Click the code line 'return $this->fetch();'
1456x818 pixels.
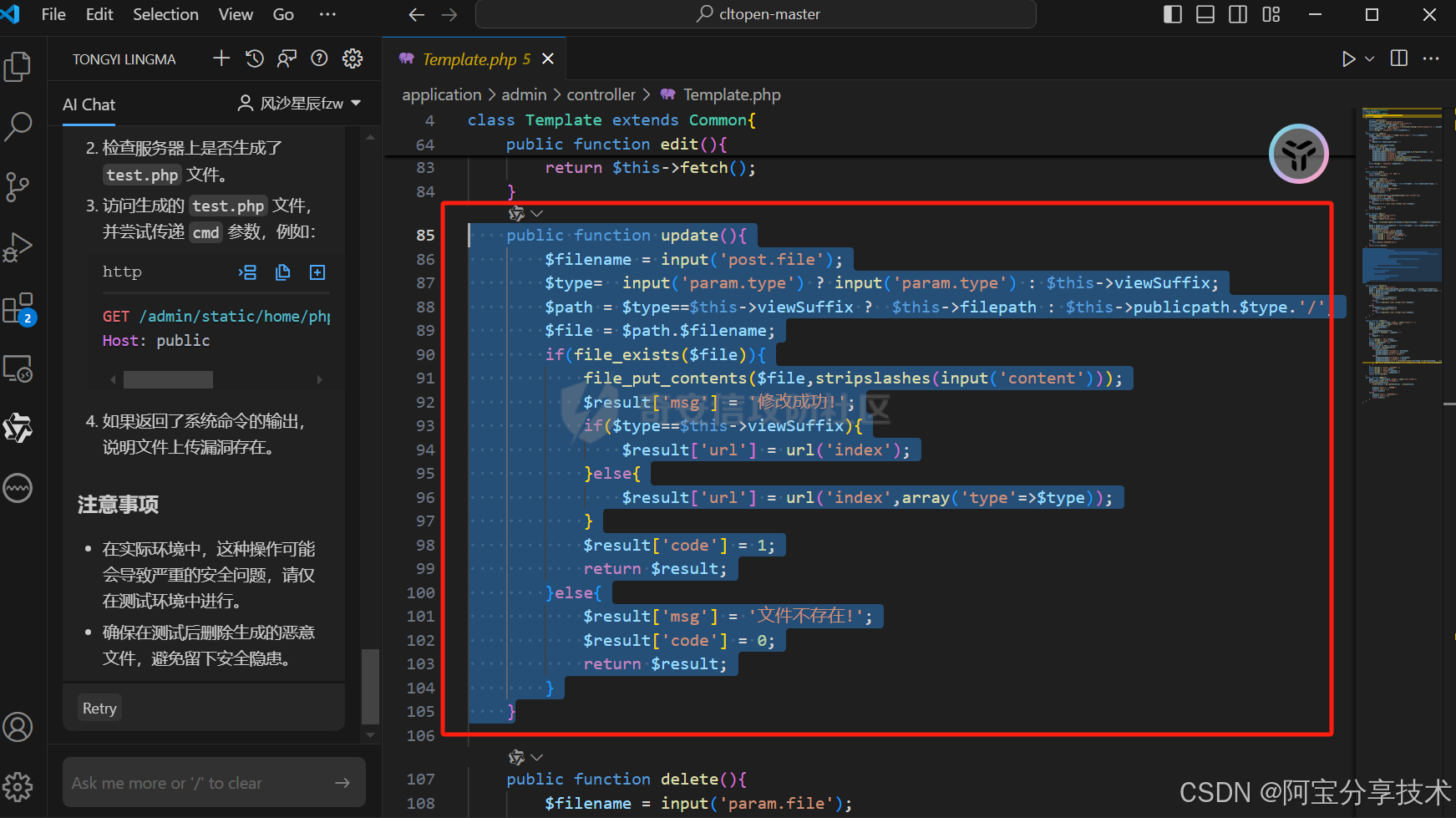[650, 168]
